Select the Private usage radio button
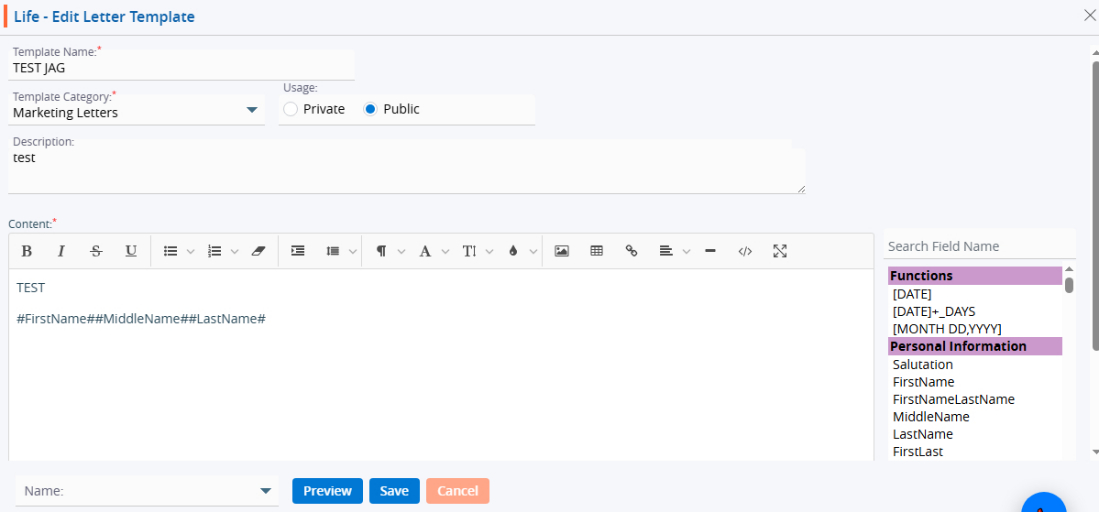The image size is (1099, 512). (x=291, y=109)
